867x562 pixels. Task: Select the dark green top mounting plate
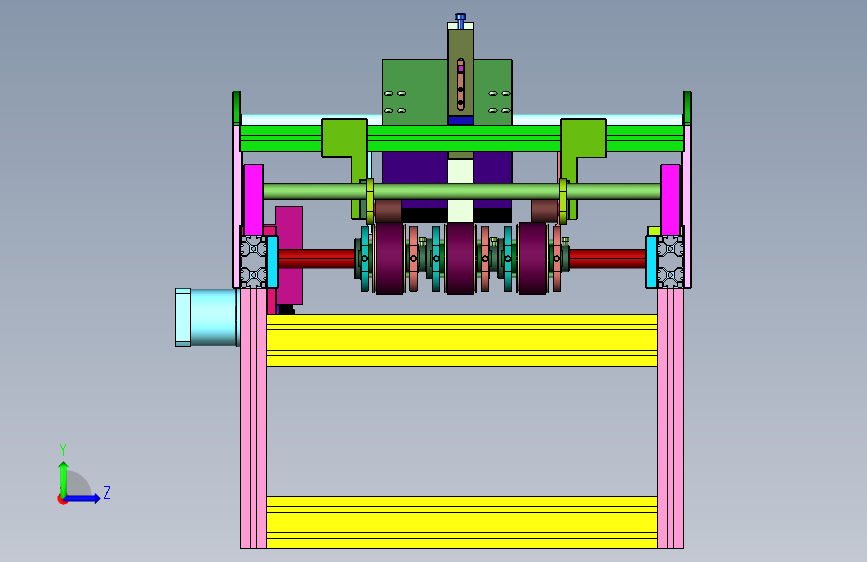(x=415, y=91)
